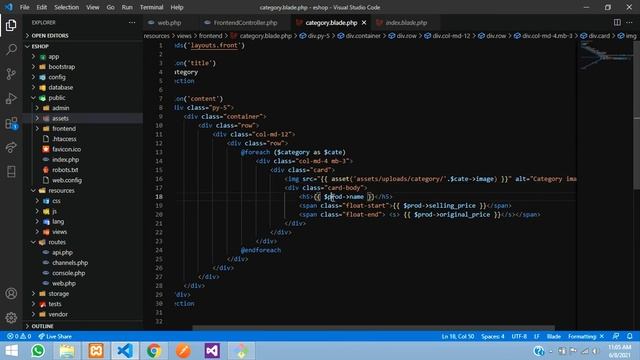Click Live Share in status bar
Image resolution: width=640 pixels, height=360 pixels.
pyautogui.click(x=55, y=336)
